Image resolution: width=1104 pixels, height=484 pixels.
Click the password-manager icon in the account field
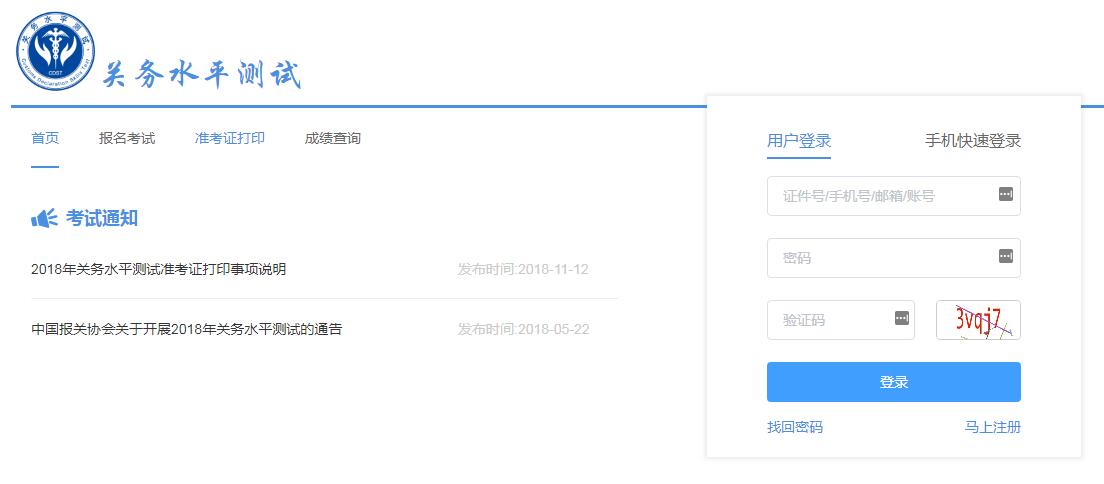(x=1005, y=194)
